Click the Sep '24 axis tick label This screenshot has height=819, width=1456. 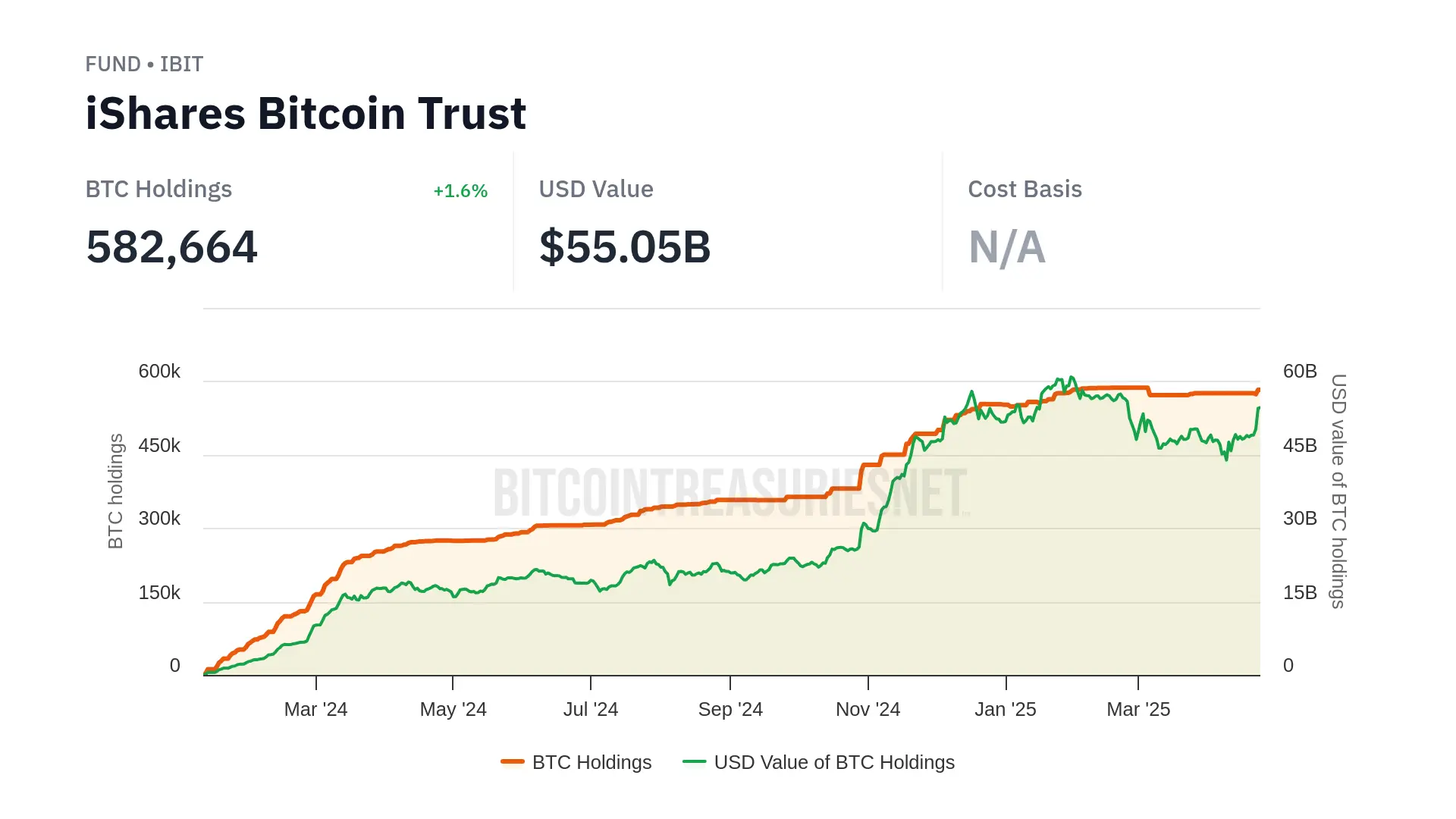730,710
